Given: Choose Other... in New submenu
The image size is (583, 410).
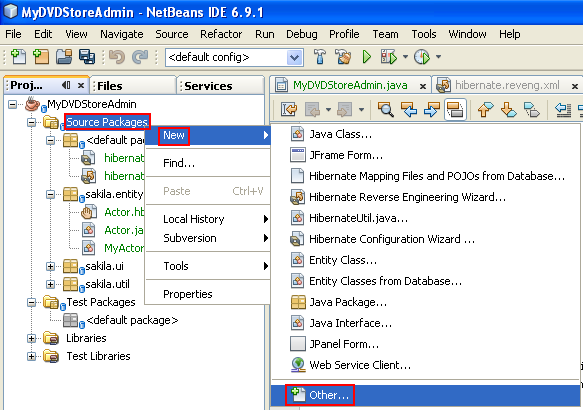Looking at the screenshot, I should (x=426, y=395).
